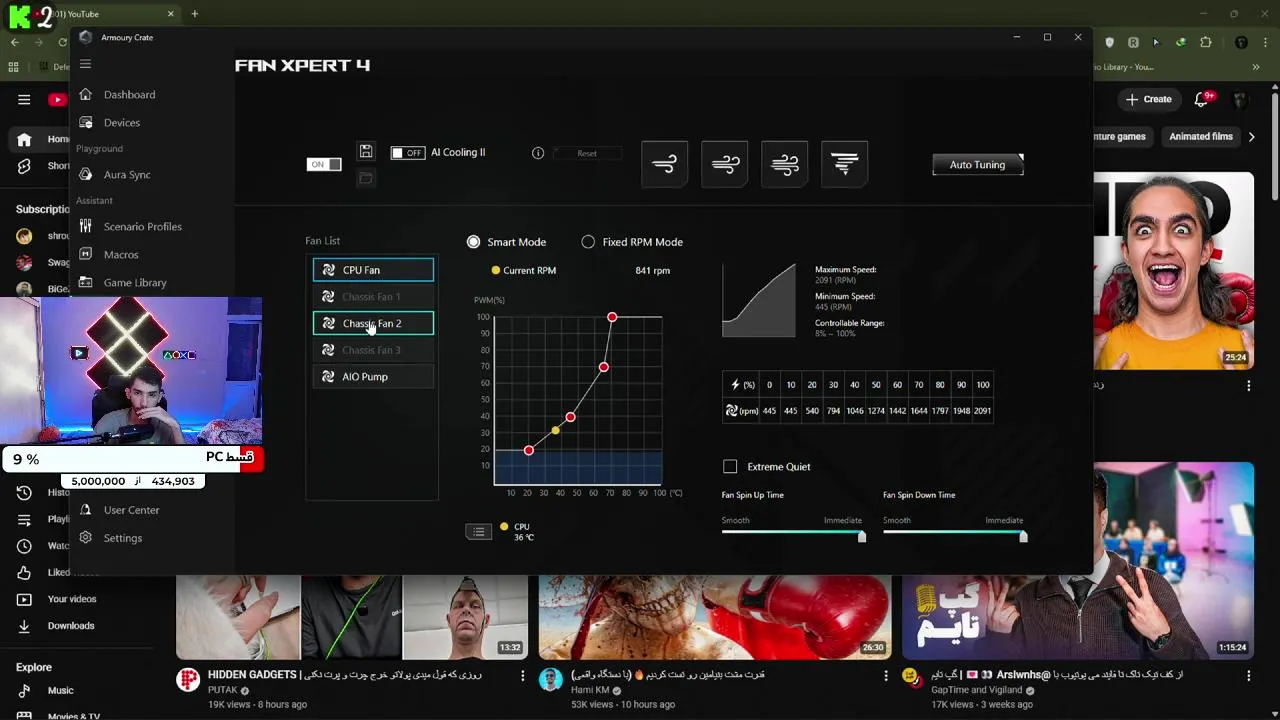
Task: Click the YouTube Create button
Action: coord(1148,99)
